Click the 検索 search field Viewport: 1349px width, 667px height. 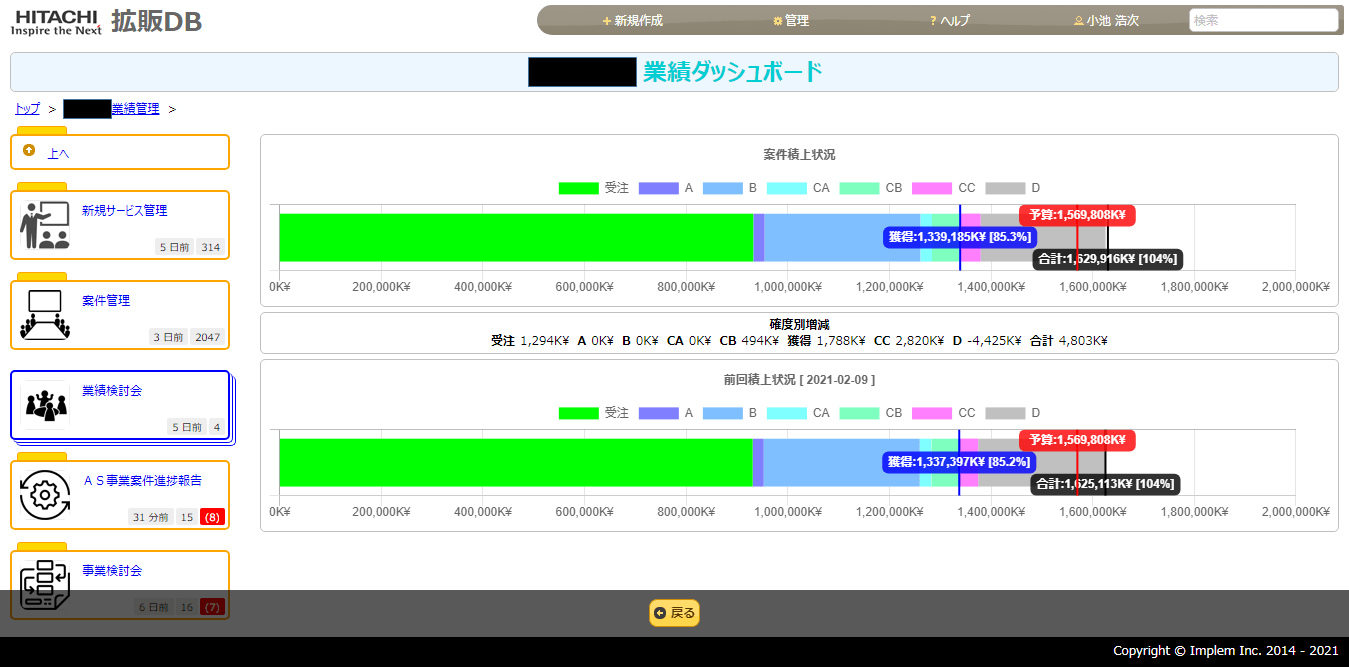pyautogui.click(x=1264, y=20)
